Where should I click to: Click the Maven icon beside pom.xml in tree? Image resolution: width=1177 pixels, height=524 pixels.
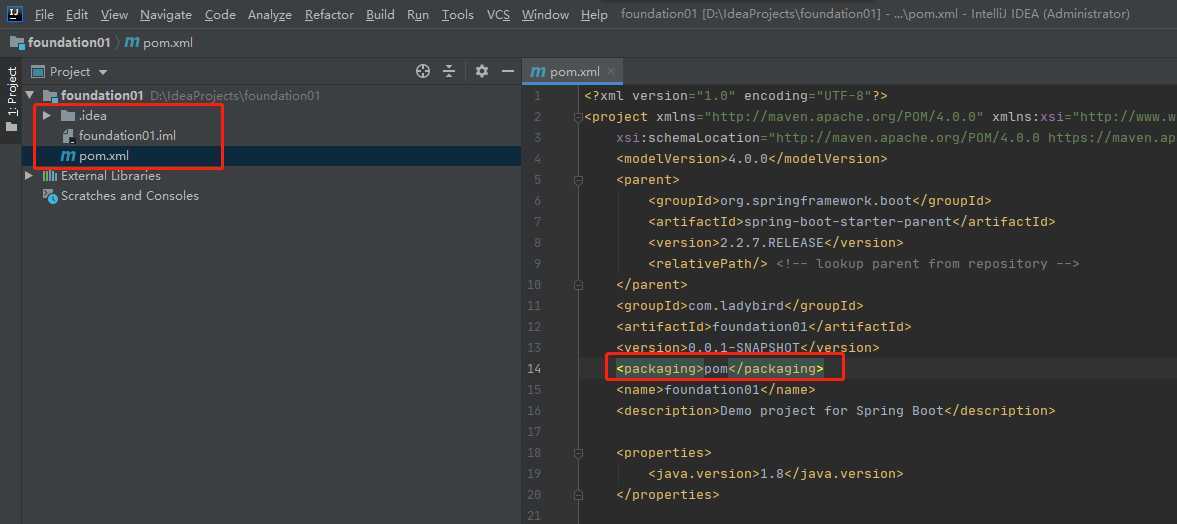[x=68, y=156]
